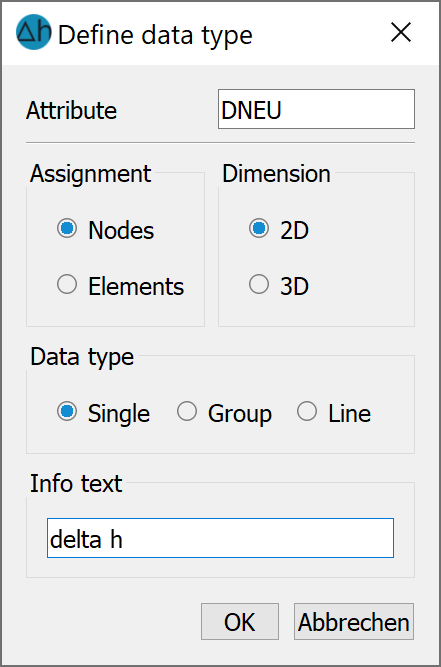Click the Attribute field containing DNEU
This screenshot has height=667, width=441.
click(x=316, y=109)
